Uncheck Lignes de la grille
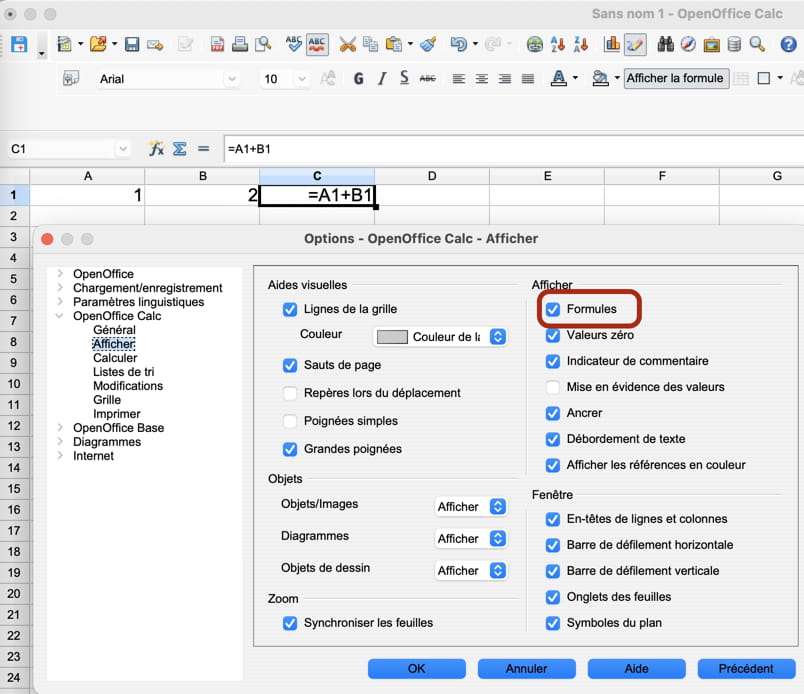The image size is (804, 694). point(290,309)
